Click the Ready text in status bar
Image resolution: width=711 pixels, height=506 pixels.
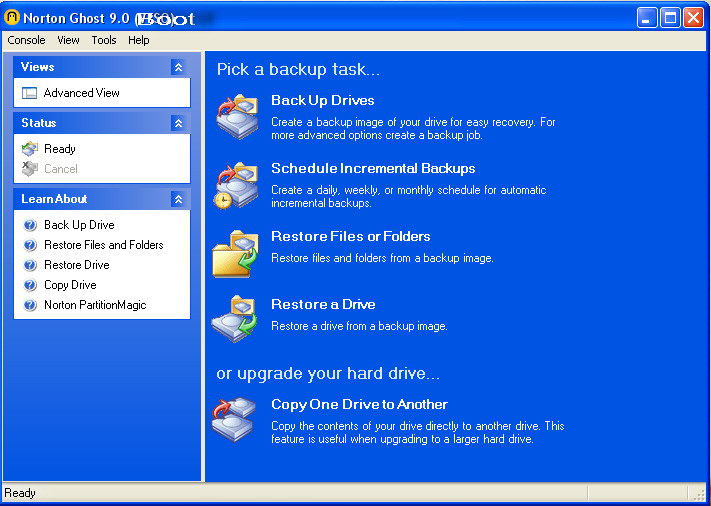coord(20,493)
